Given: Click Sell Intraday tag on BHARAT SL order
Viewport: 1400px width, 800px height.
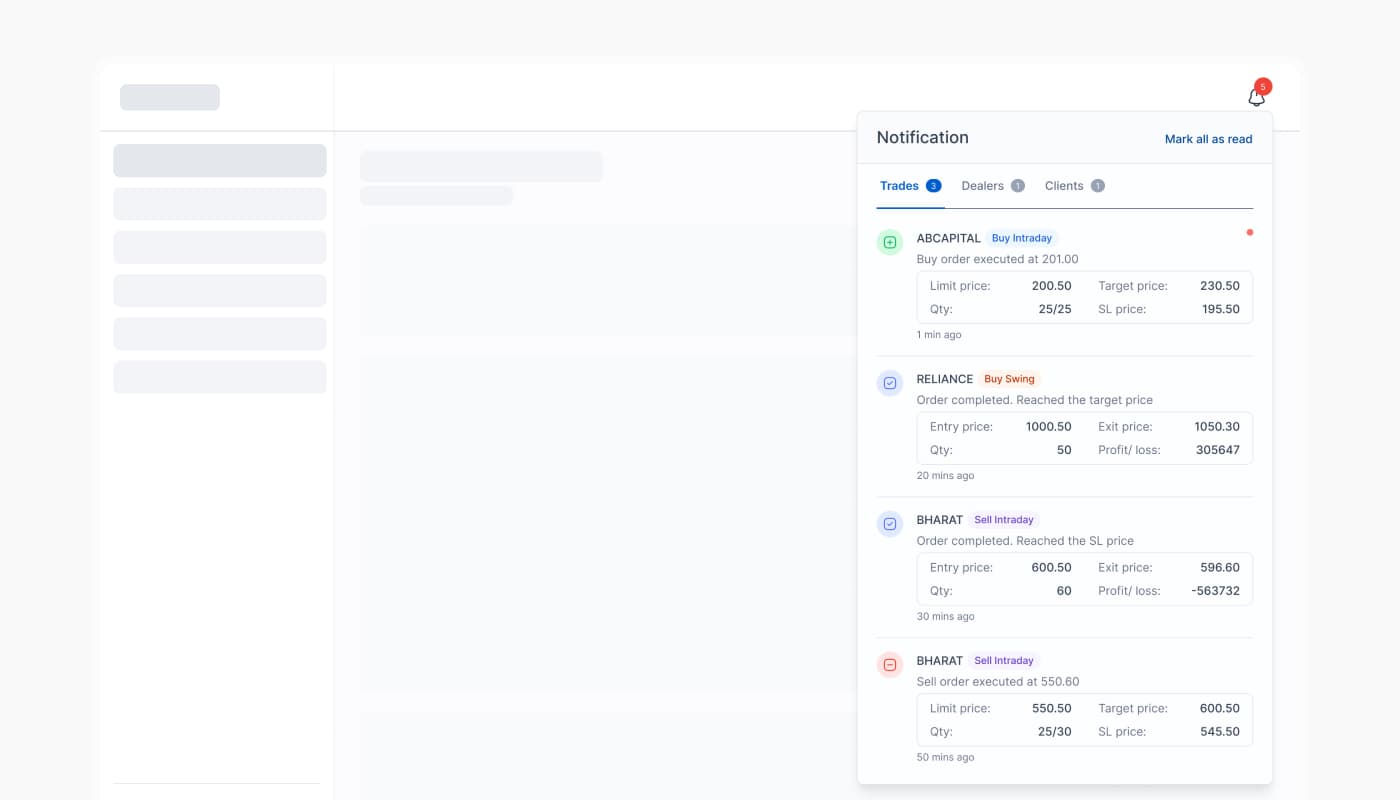Looking at the screenshot, I should (x=1003, y=520).
